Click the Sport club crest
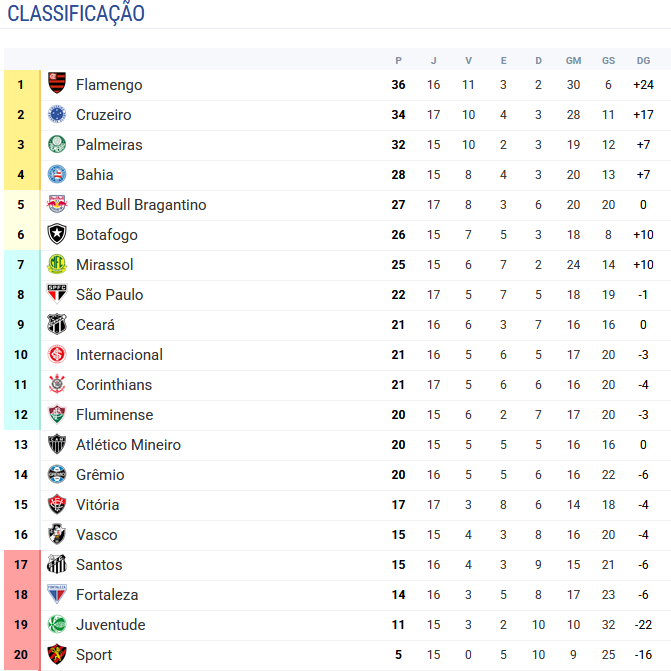Image resolution: width=671 pixels, height=671 pixels. [57, 654]
